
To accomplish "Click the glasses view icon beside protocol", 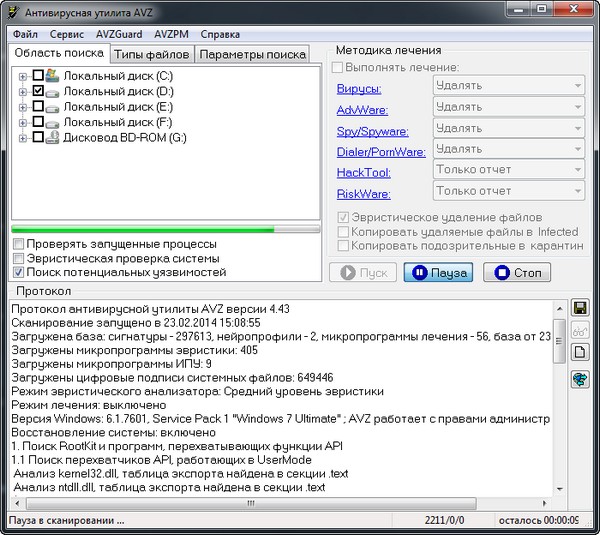I will click(579, 329).
